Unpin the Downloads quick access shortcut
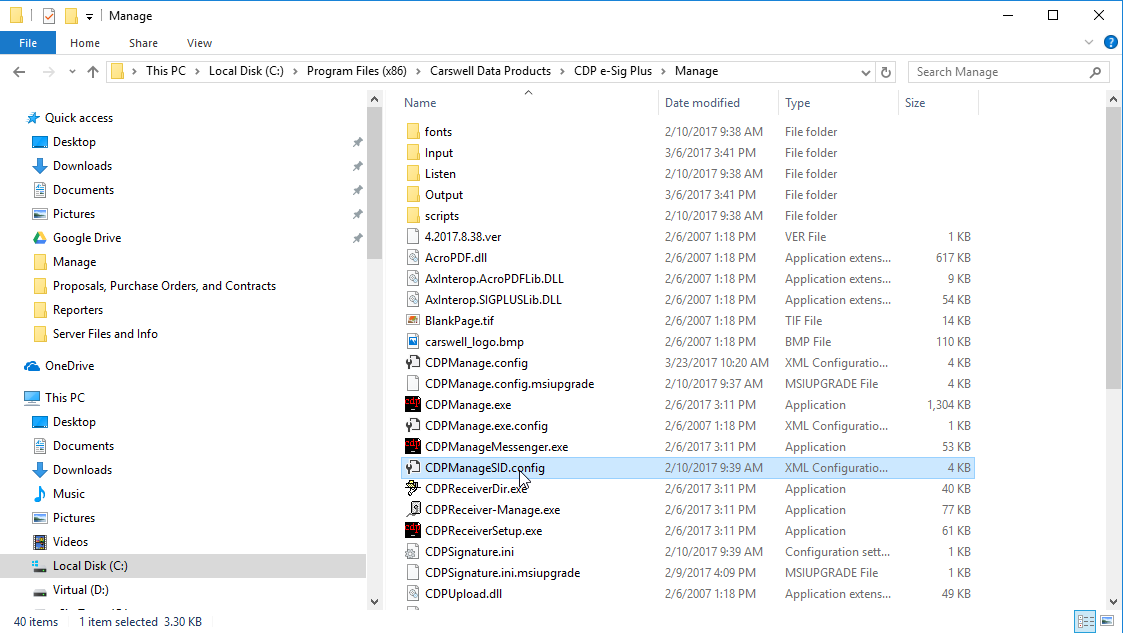1123x633 pixels. coord(357,165)
